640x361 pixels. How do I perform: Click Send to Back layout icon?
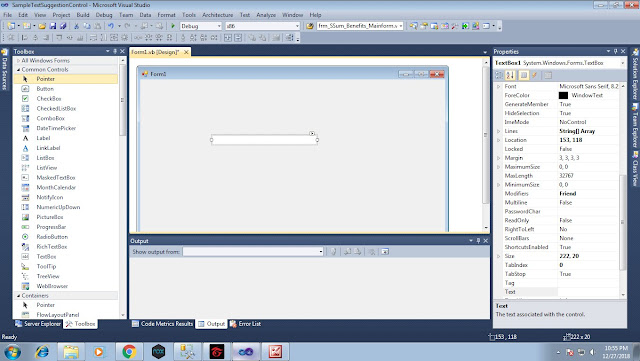(x=263, y=38)
